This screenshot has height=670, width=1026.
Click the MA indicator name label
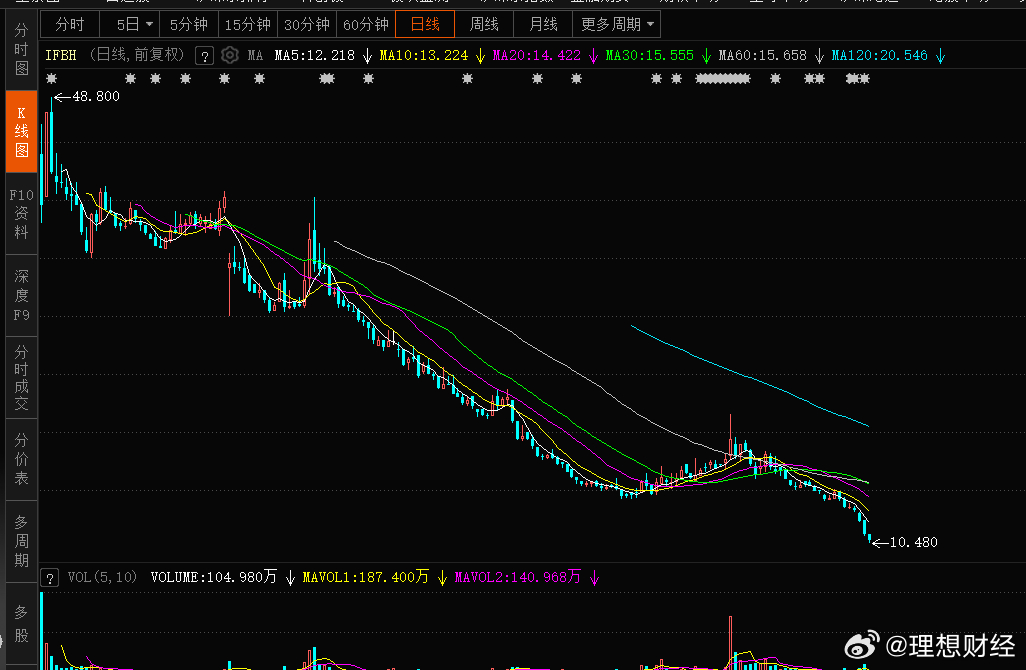[x=255, y=56]
